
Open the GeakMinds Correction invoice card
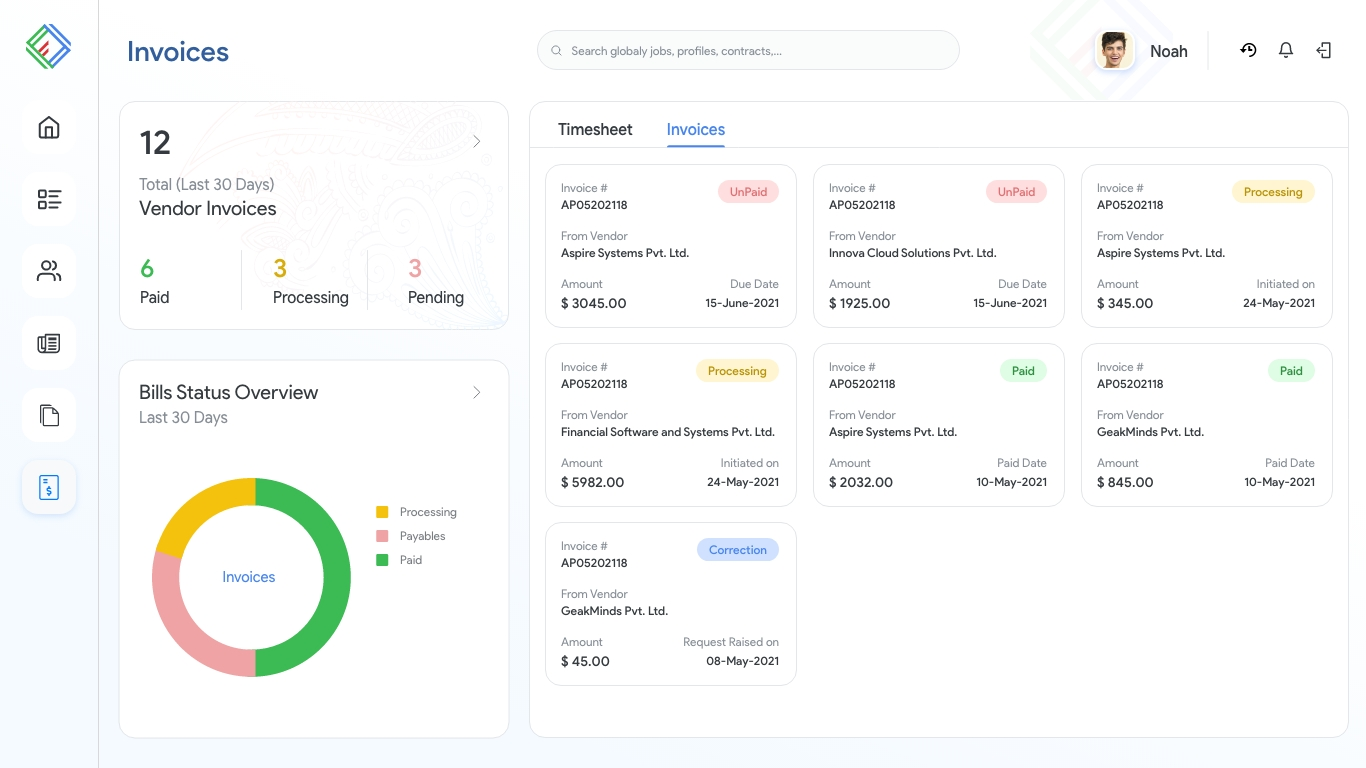click(x=670, y=604)
